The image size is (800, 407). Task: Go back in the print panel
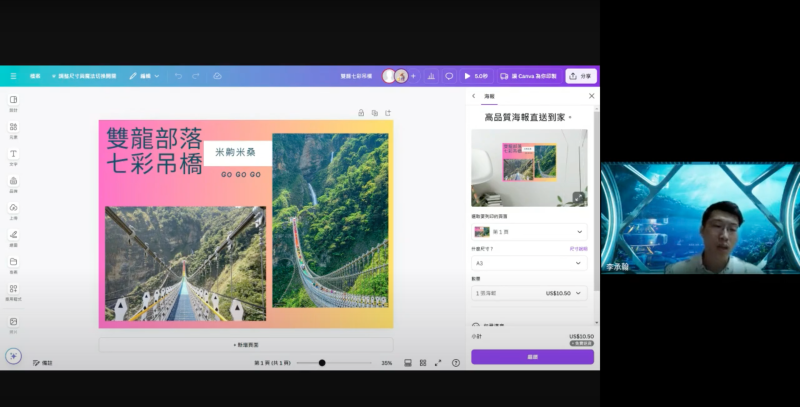pyautogui.click(x=473, y=96)
